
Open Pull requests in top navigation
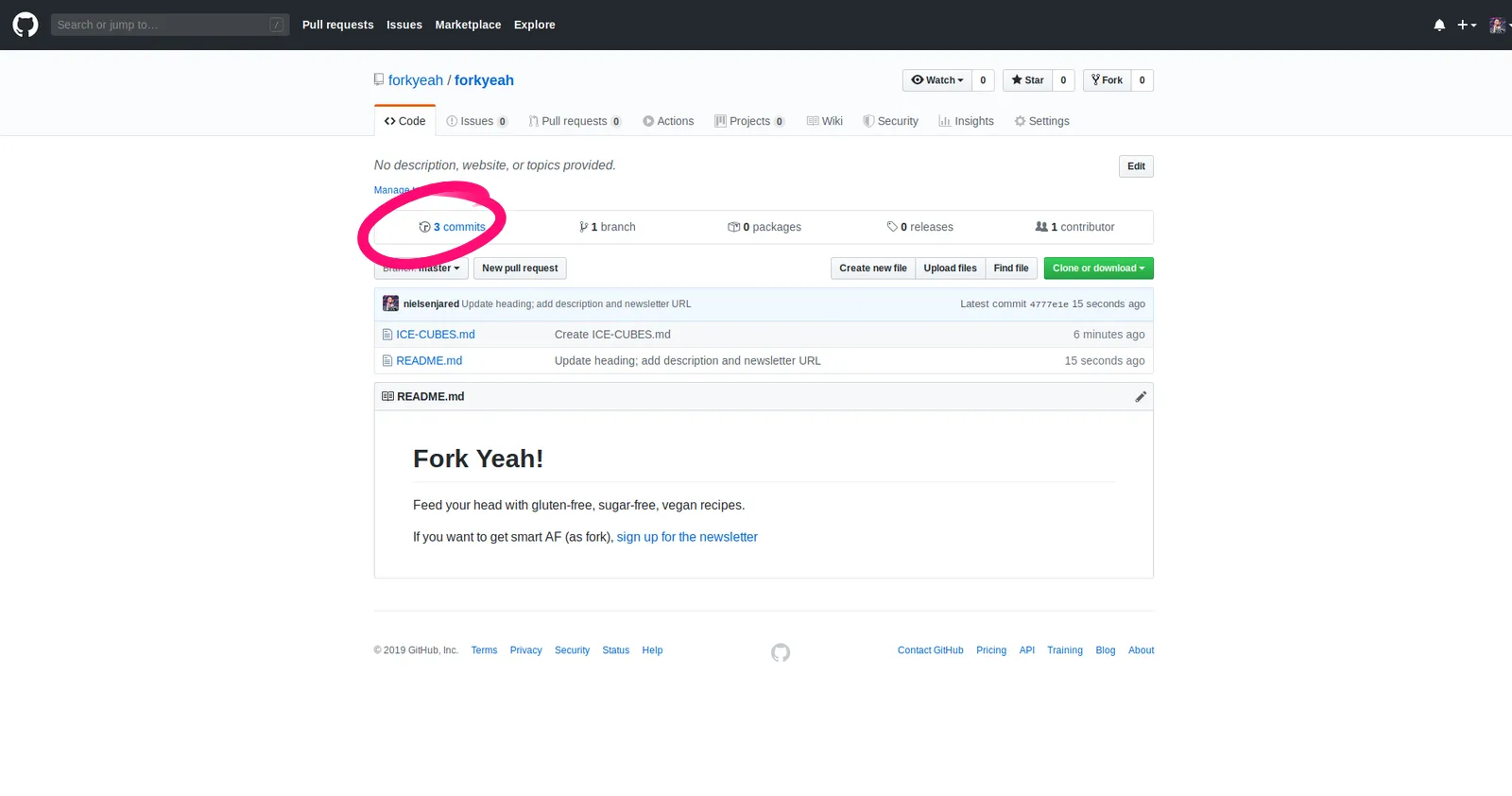[337, 25]
